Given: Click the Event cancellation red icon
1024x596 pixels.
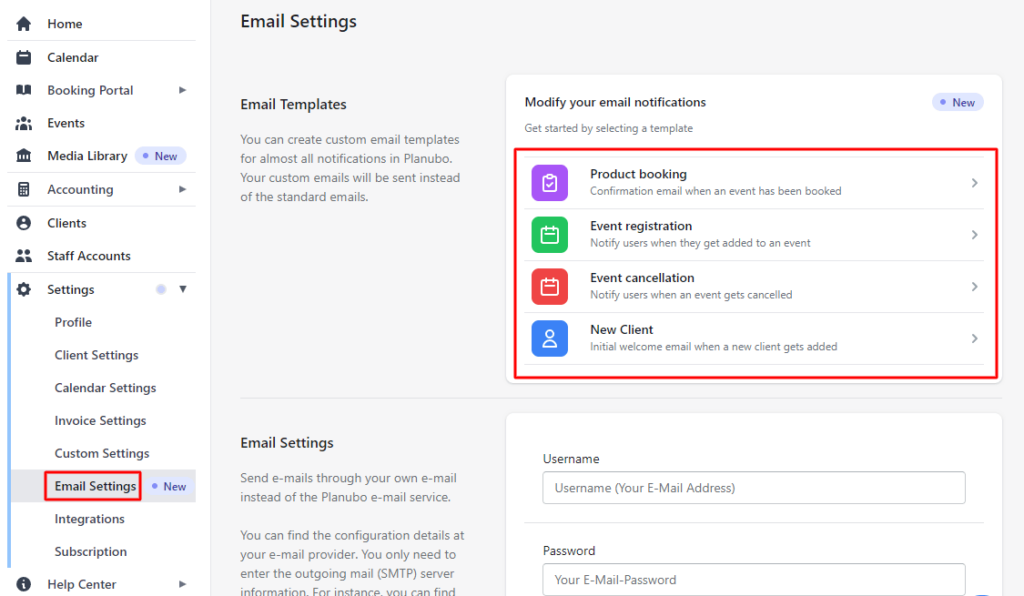Looking at the screenshot, I should (x=549, y=286).
